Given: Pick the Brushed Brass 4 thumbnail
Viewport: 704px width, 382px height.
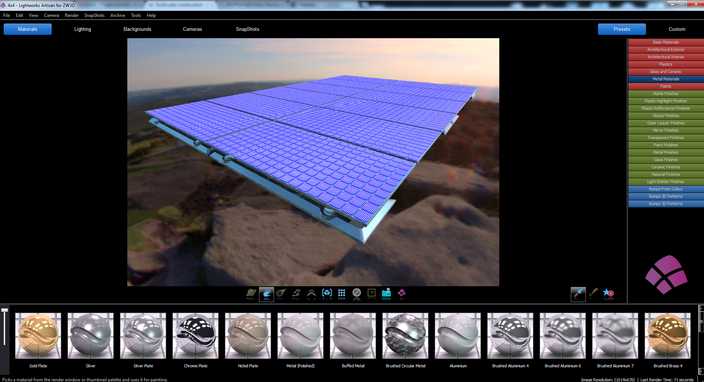Looking at the screenshot, I should (x=668, y=336).
